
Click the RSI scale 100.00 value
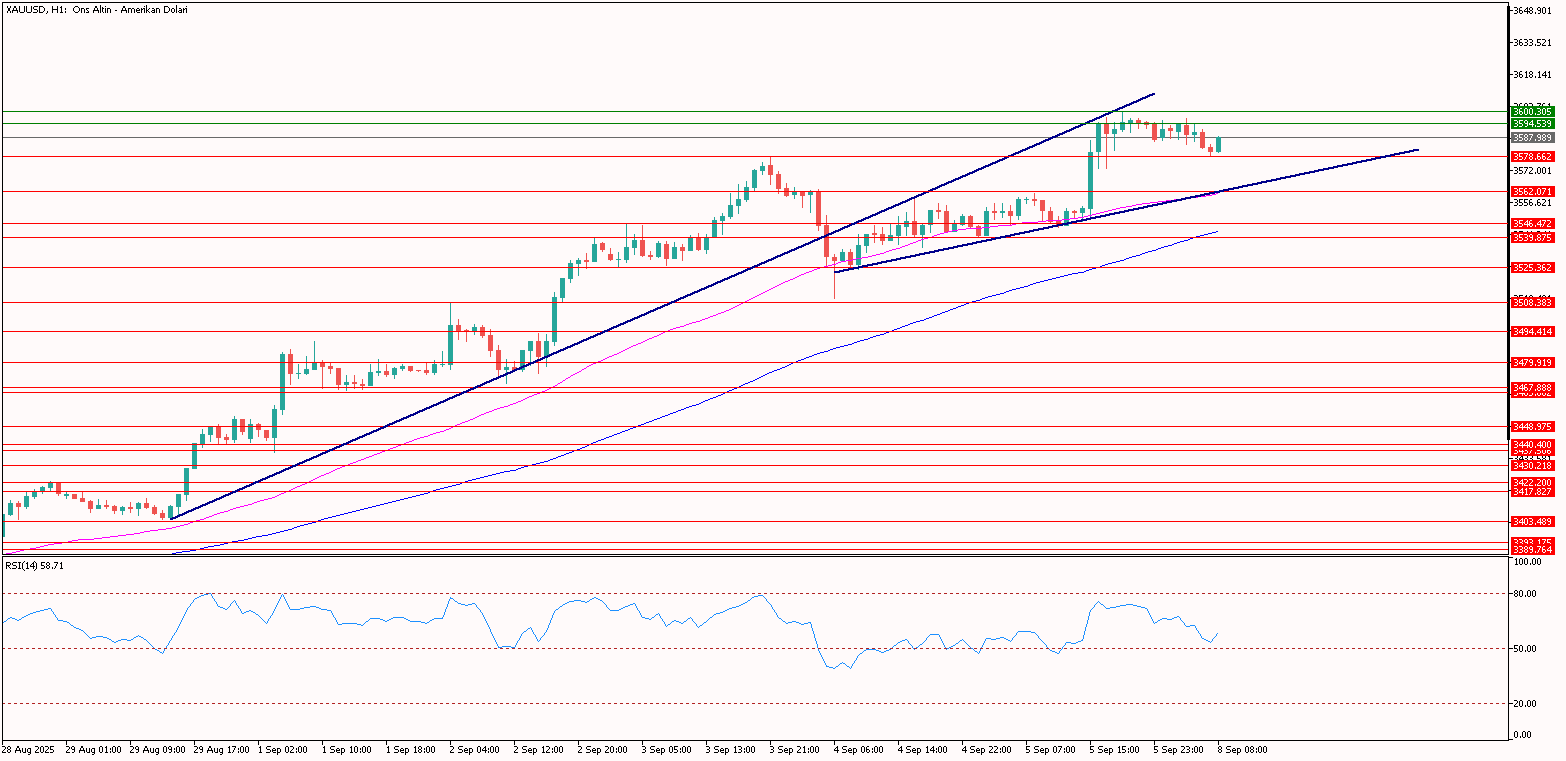1529,562
